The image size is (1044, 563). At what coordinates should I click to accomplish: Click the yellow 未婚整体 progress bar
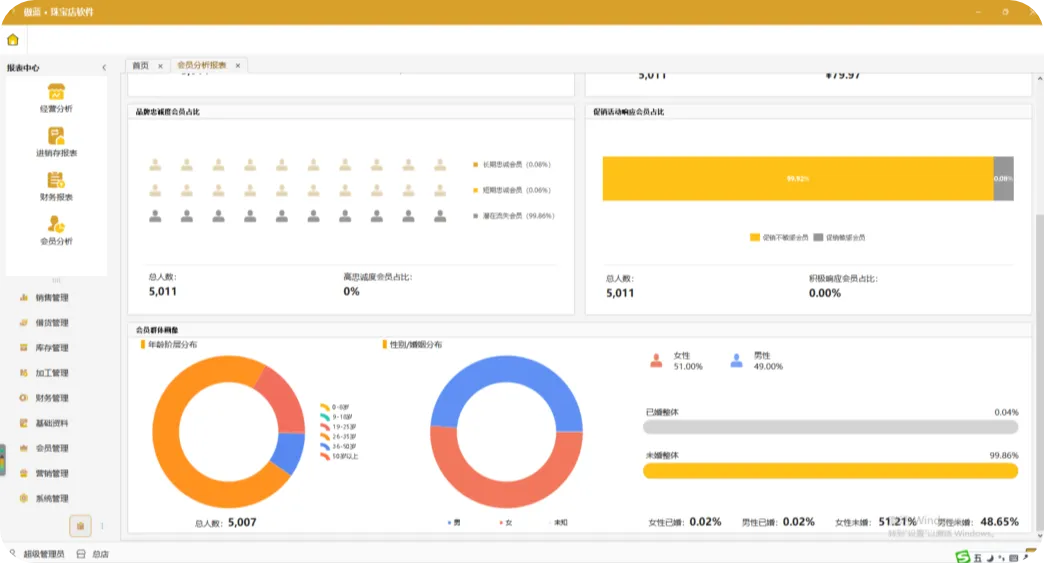pyautogui.click(x=830, y=471)
